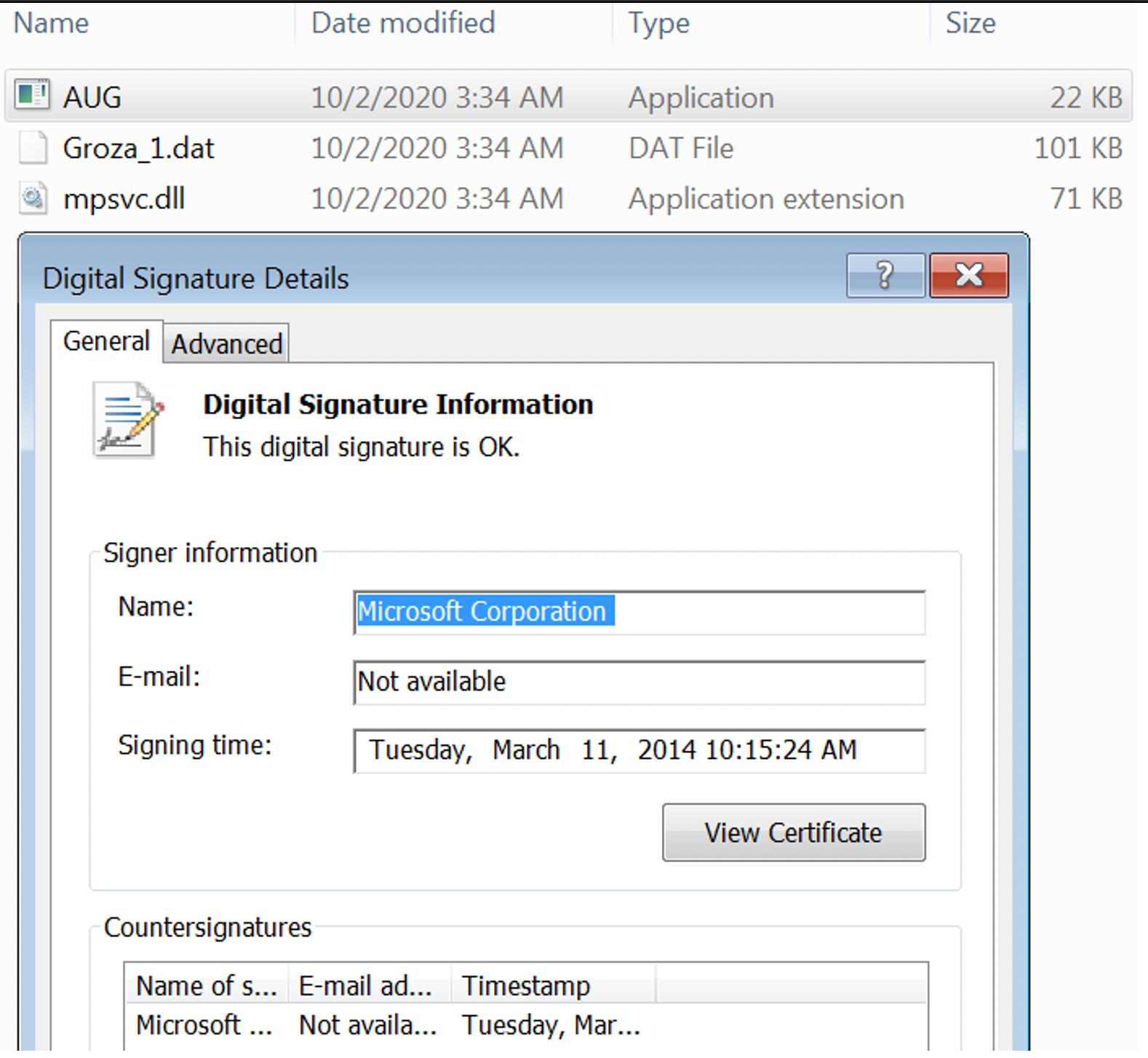Open help with the question mark button
Screen dimensions: 1148x1058
pyautogui.click(x=885, y=275)
